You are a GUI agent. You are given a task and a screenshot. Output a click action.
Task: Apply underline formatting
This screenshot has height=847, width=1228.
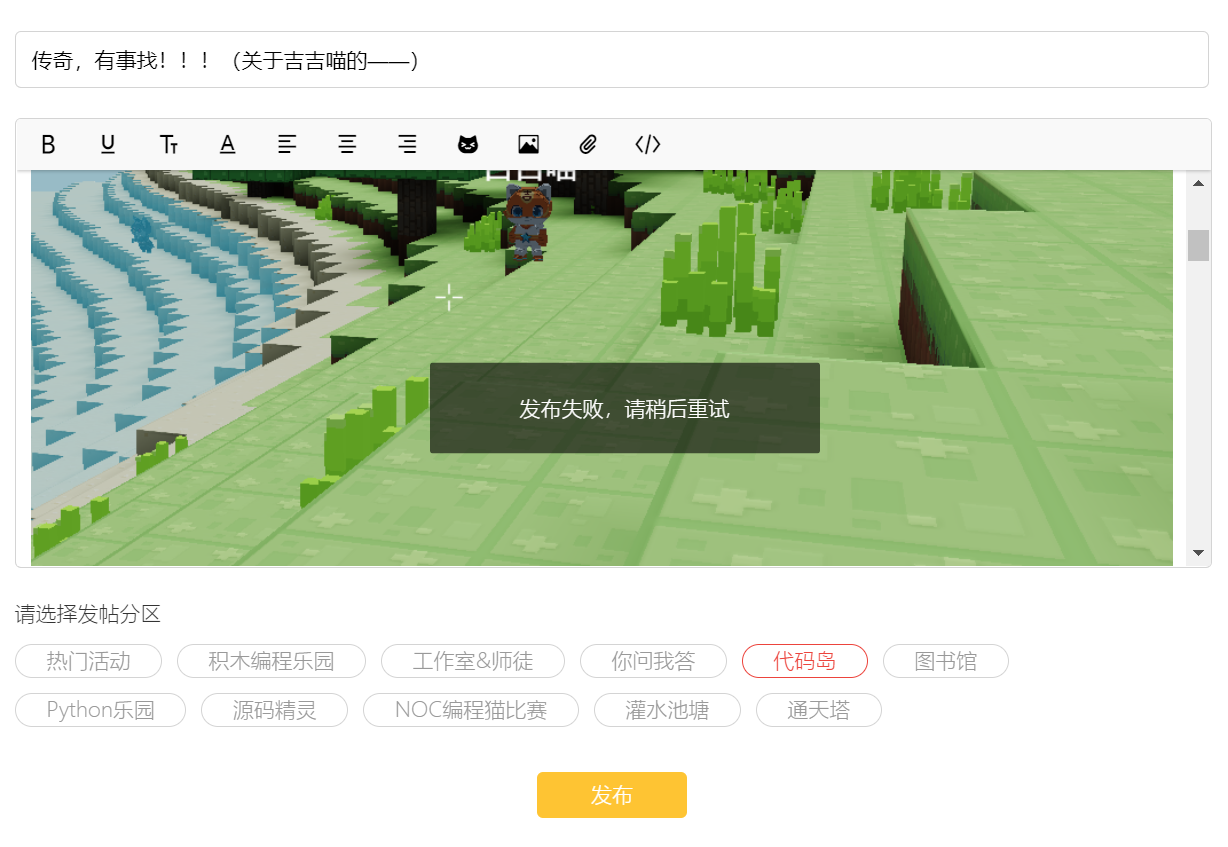click(x=108, y=144)
